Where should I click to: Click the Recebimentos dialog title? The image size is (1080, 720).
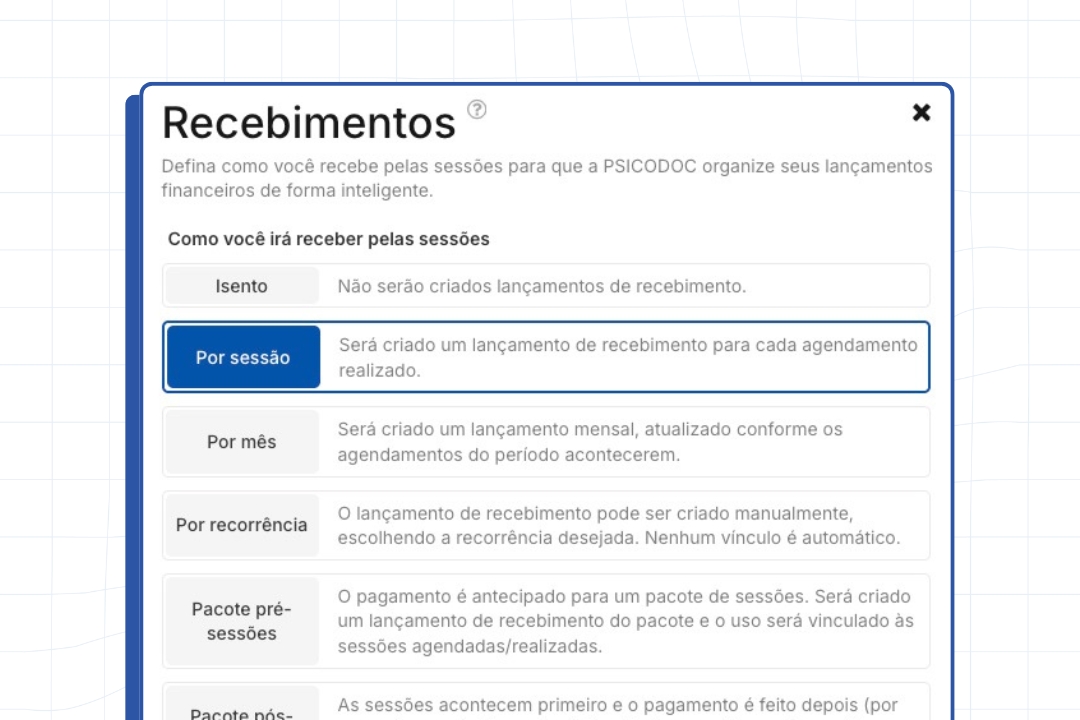[308, 123]
